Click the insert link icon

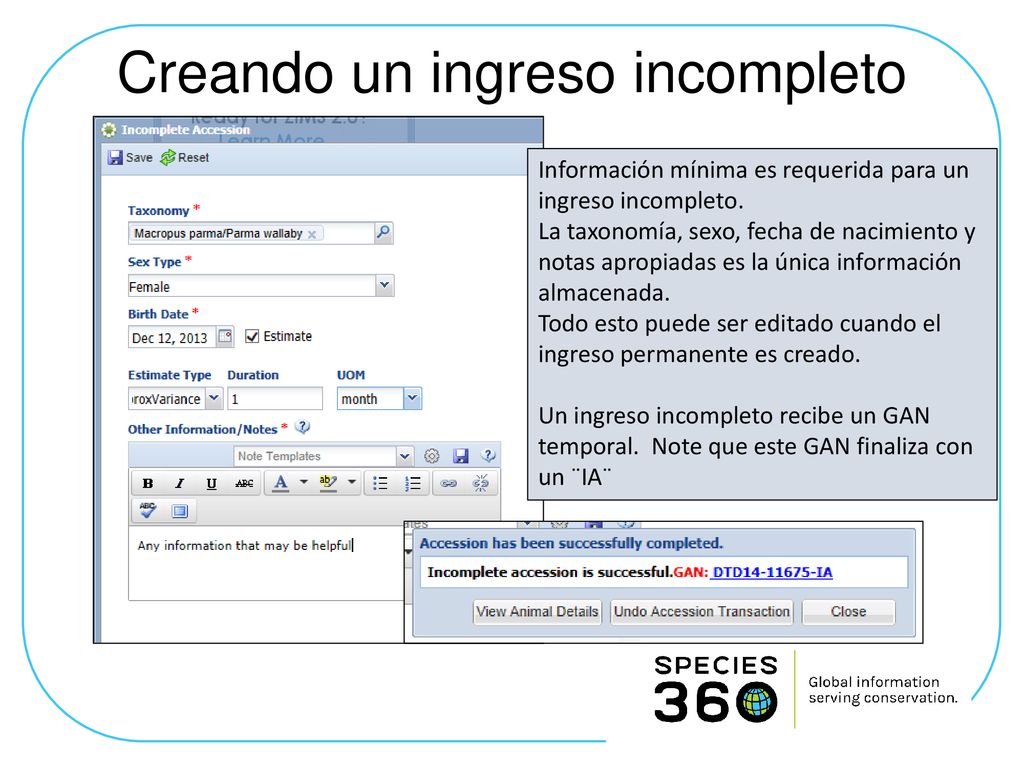[449, 483]
